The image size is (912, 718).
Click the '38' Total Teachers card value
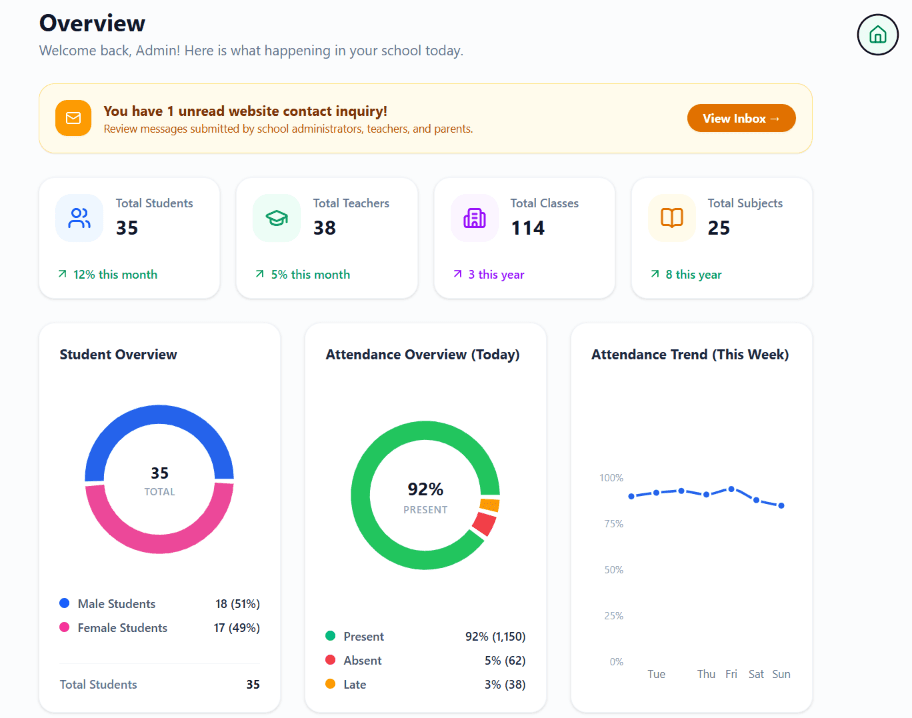pos(325,228)
